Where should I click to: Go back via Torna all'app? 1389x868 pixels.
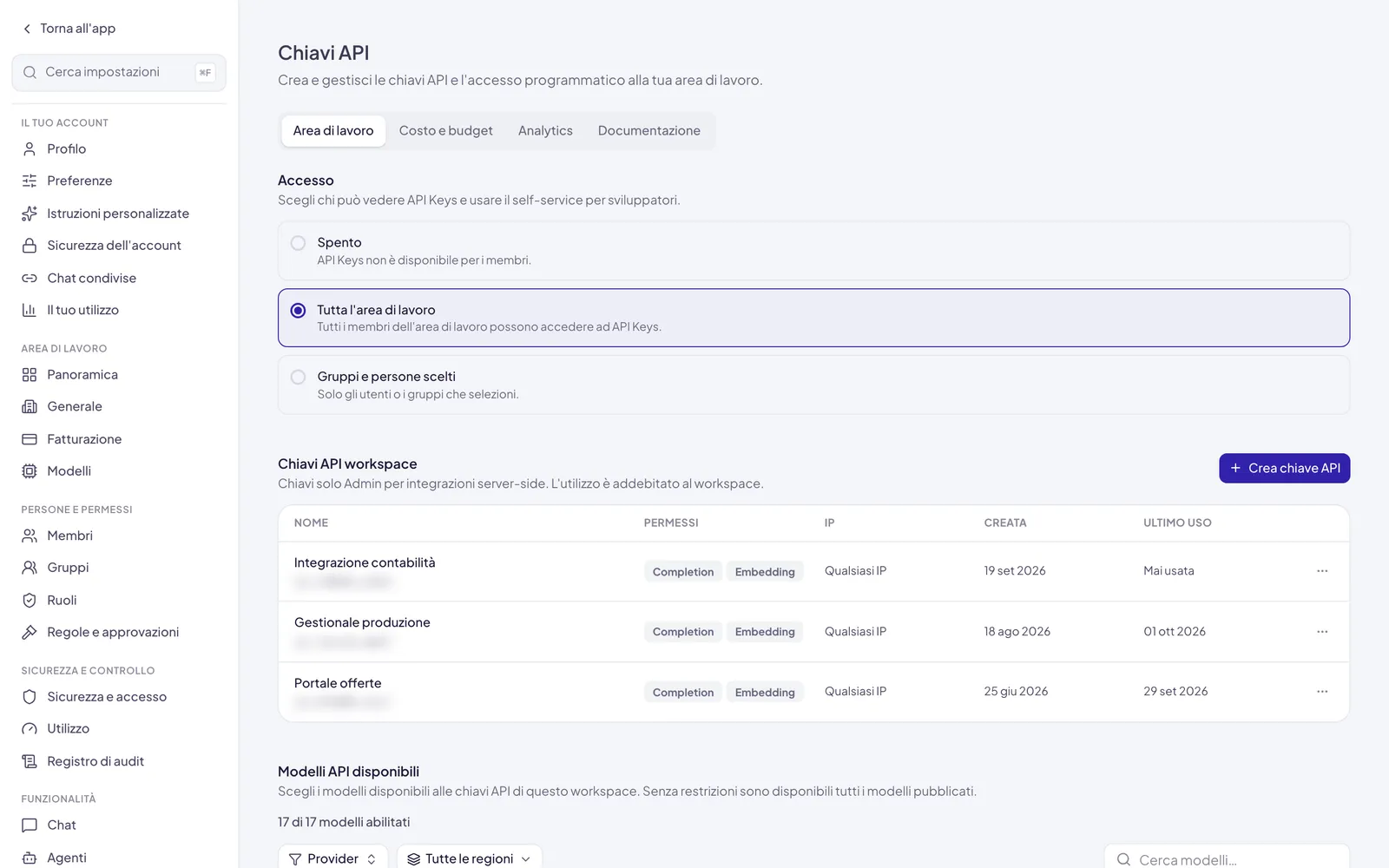(69, 29)
